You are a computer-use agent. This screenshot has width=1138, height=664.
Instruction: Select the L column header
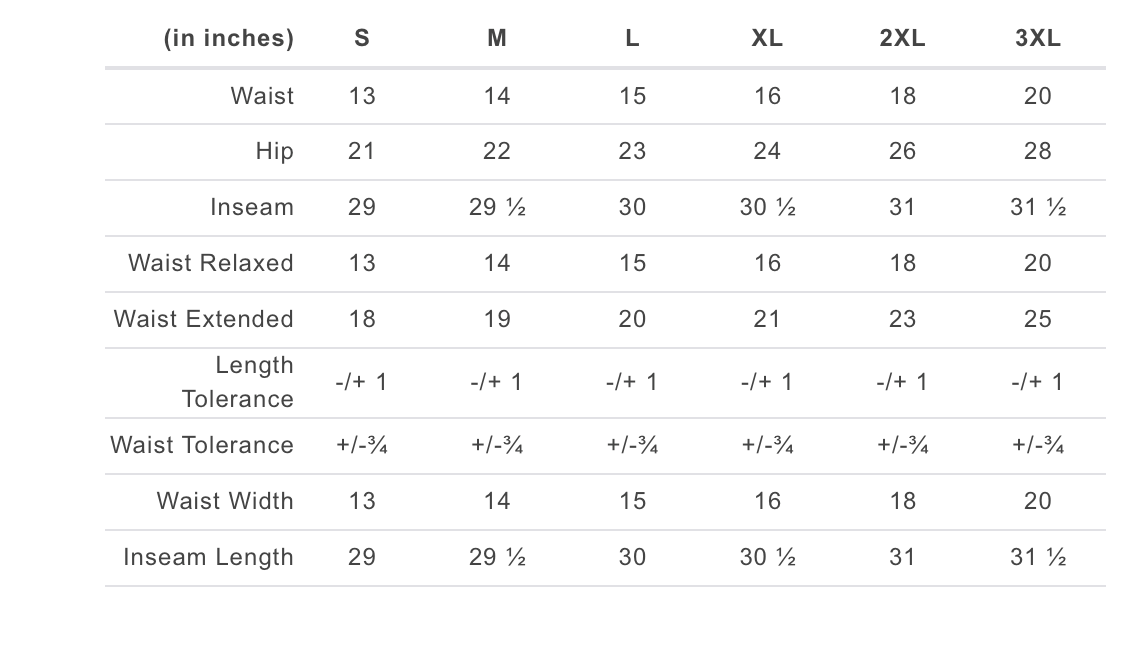pyautogui.click(x=632, y=38)
